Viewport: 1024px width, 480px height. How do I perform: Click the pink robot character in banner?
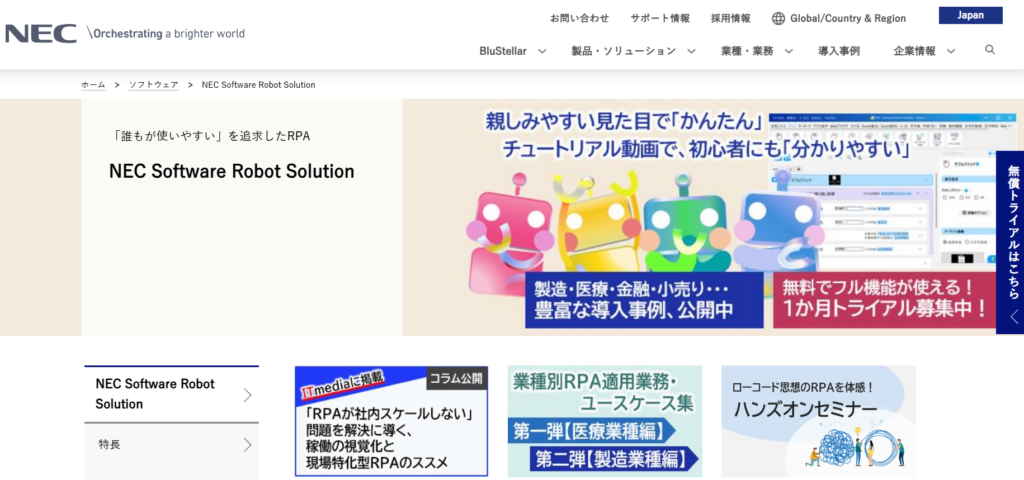tap(509, 234)
